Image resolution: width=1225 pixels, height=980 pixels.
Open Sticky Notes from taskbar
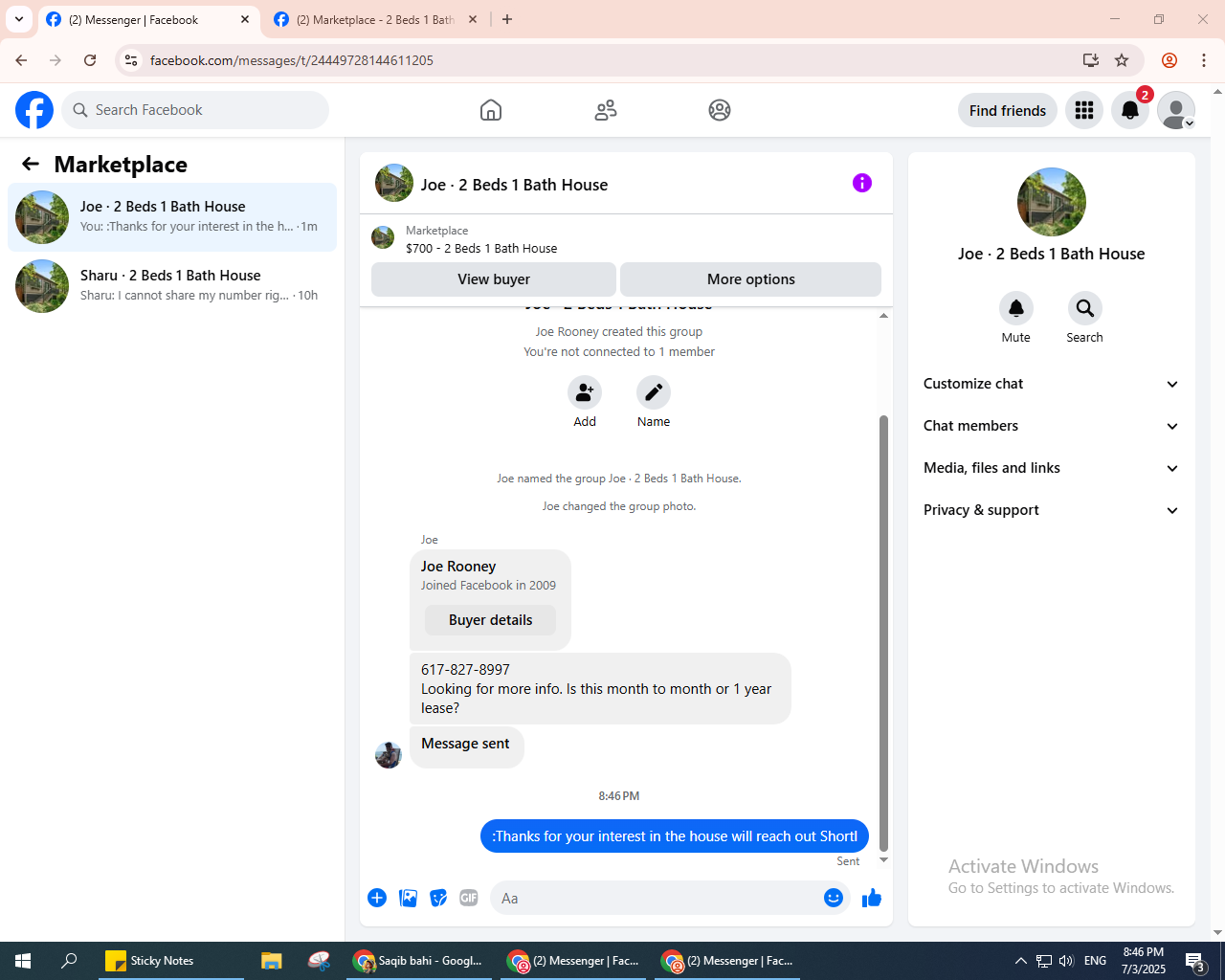[170, 961]
